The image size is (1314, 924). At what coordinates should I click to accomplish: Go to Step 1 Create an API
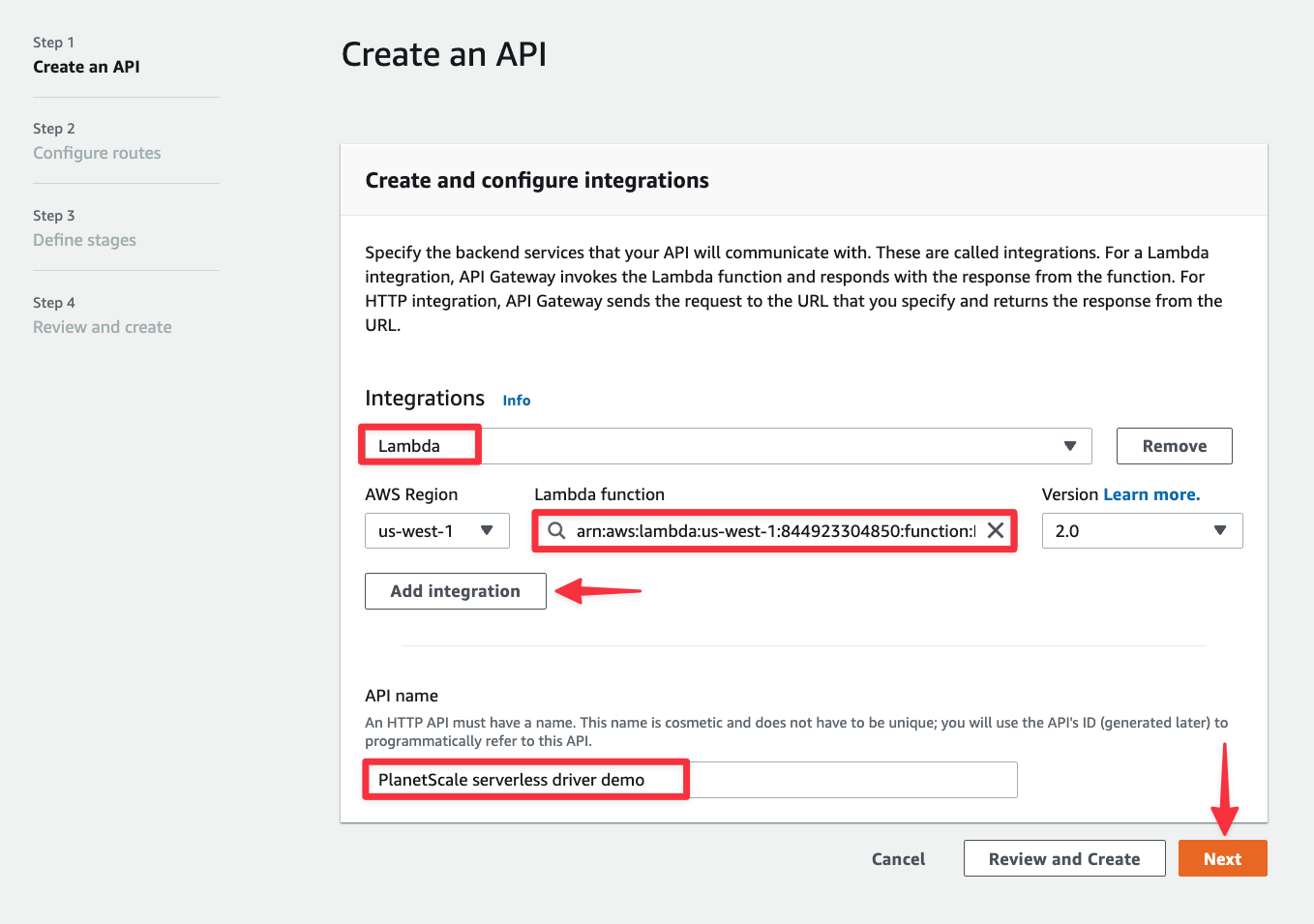[86, 67]
